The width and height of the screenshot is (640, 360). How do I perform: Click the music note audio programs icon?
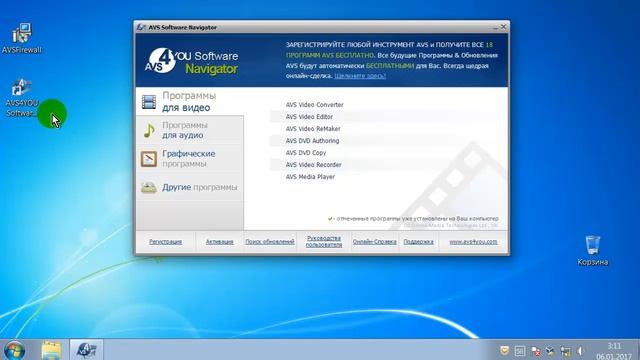149,130
